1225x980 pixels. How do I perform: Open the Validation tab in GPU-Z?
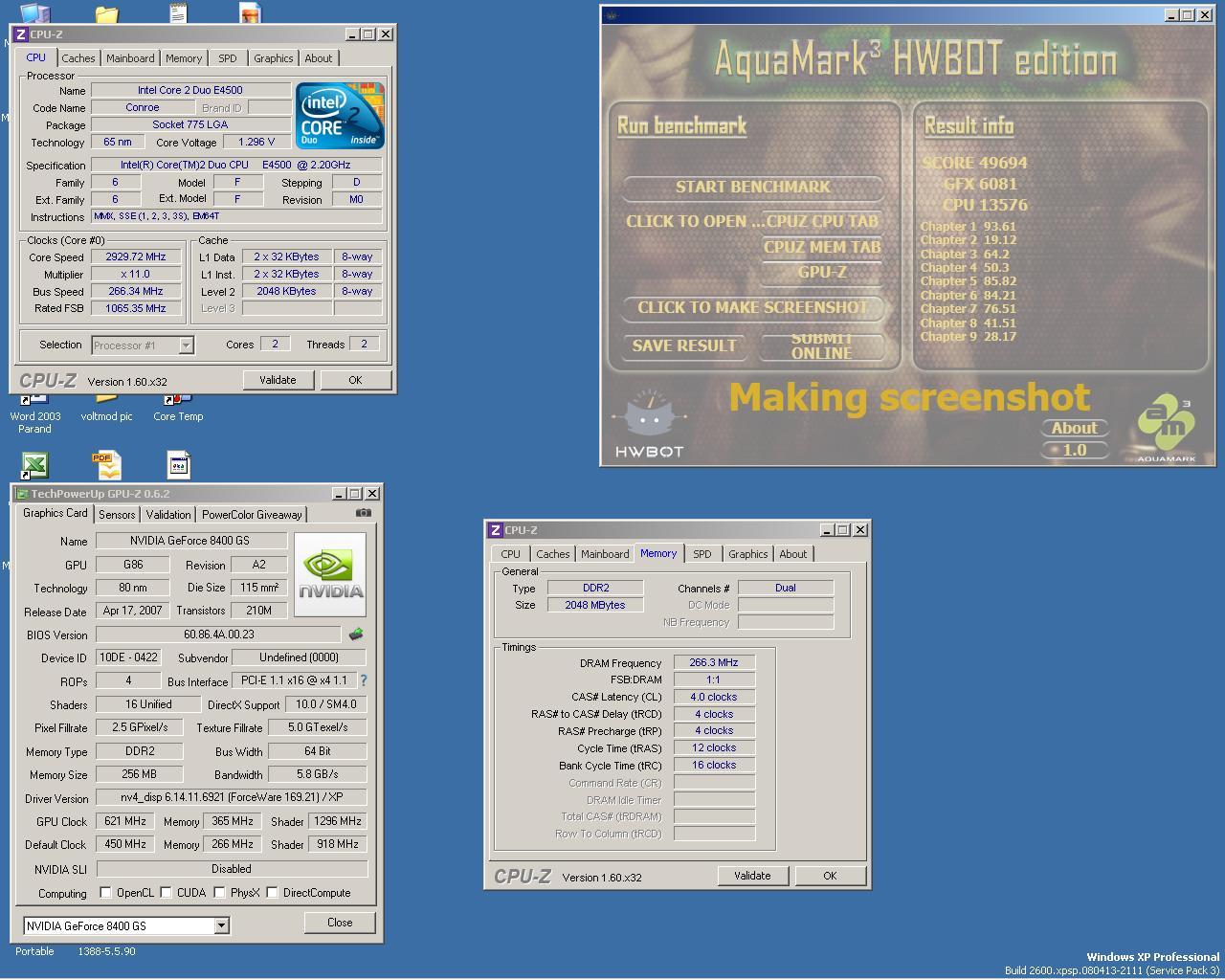(x=168, y=515)
